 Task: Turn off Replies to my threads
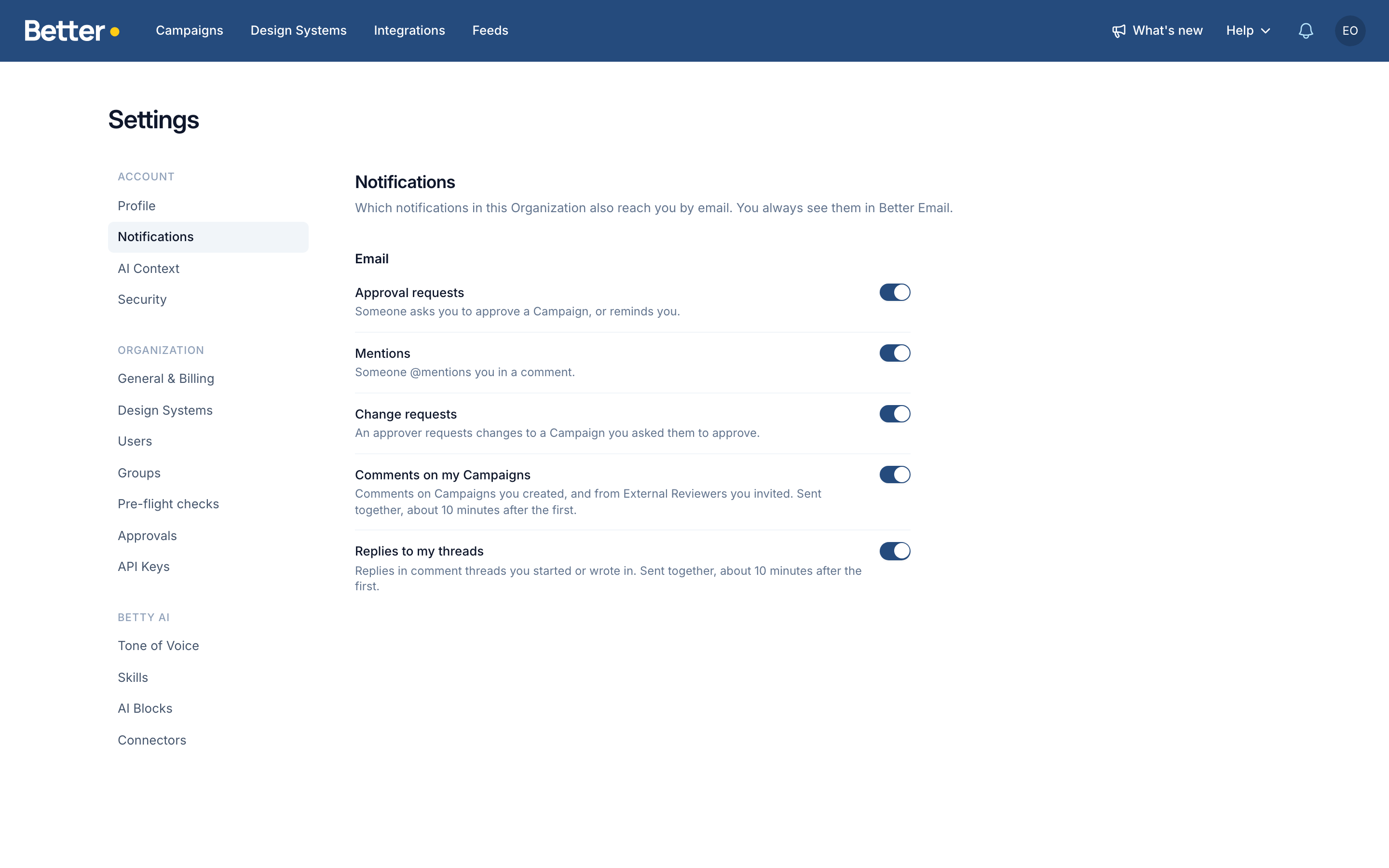tap(895, 551)
